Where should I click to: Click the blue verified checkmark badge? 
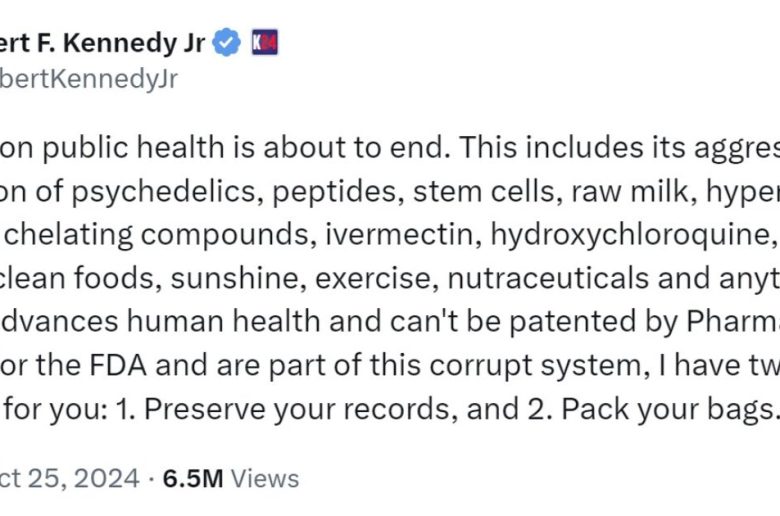click(x=229, y=43)
